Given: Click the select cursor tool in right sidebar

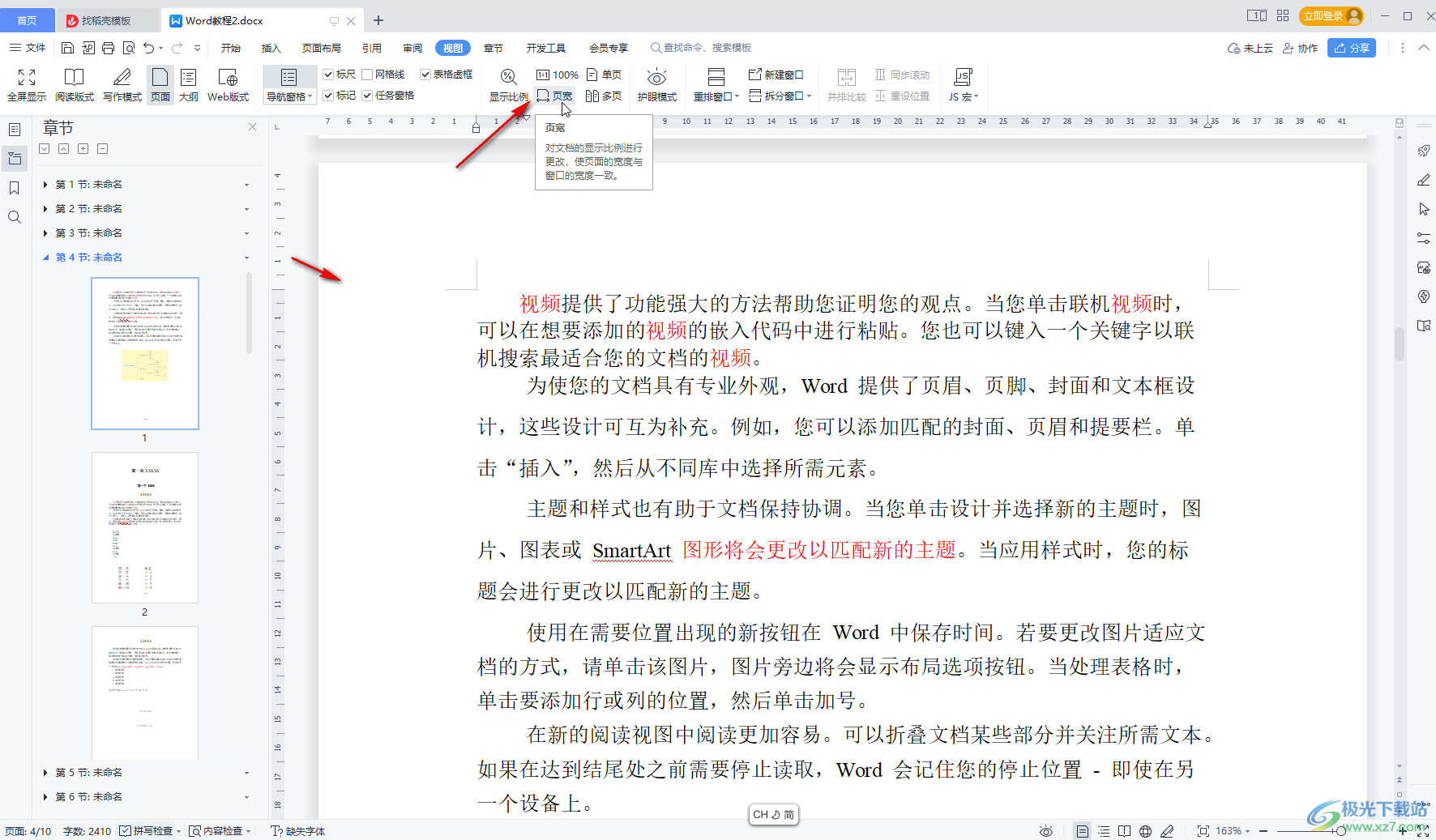Looking at the screenshot, I should [x=1423, y=209].
